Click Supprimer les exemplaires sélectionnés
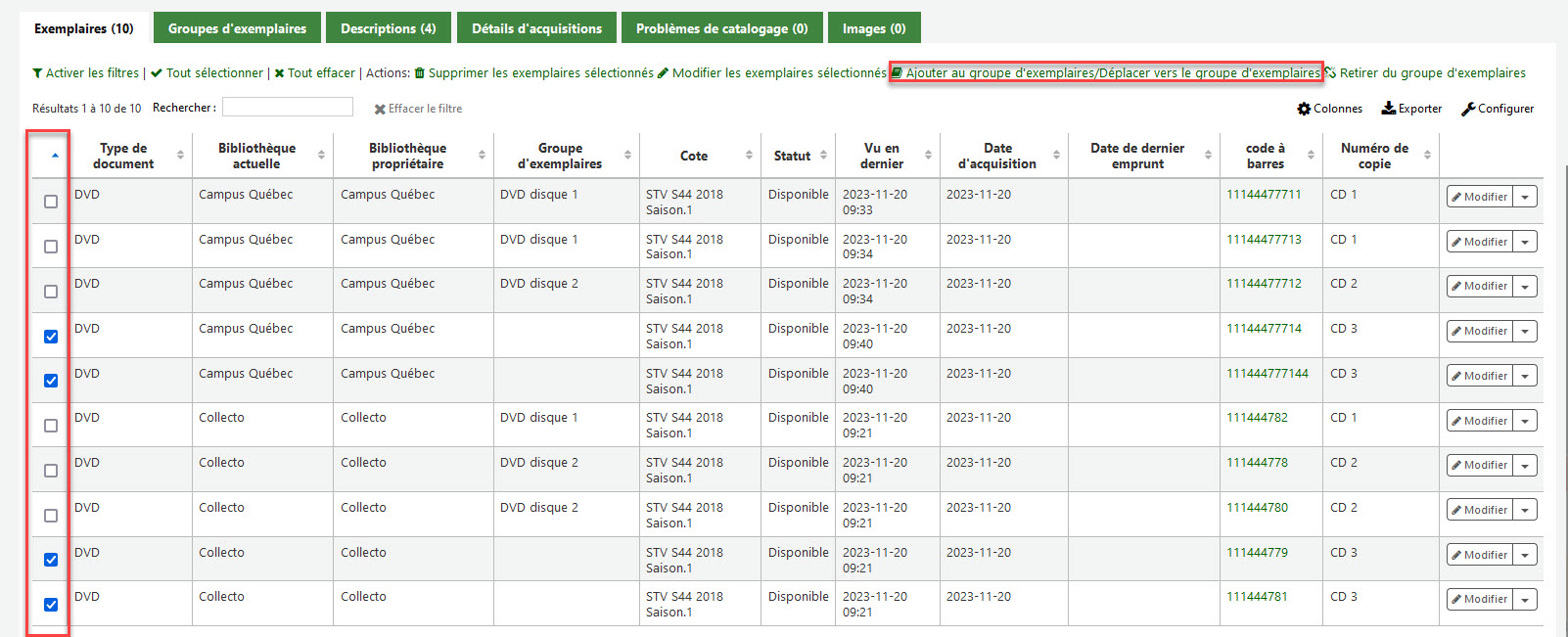The image size is (1568, 637). tap(533, 72)
